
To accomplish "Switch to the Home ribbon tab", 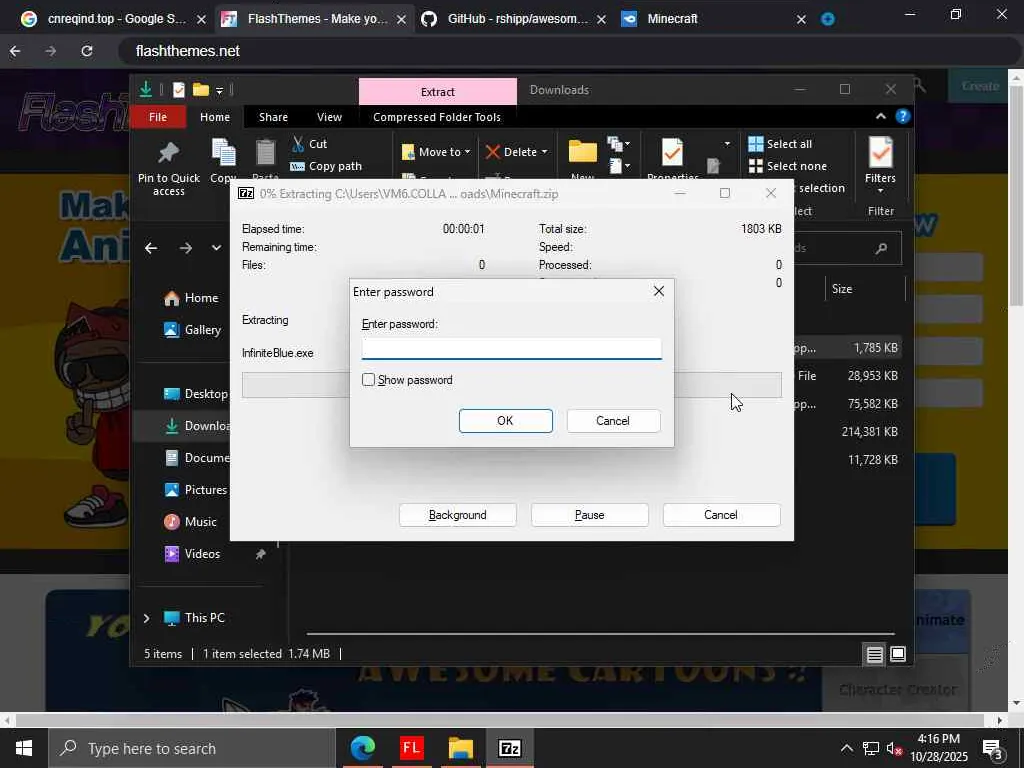I will [x=215, y=117].
